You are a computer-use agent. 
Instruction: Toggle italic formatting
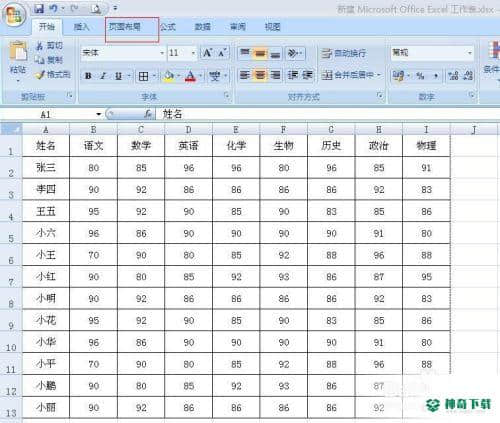point(103,76)
